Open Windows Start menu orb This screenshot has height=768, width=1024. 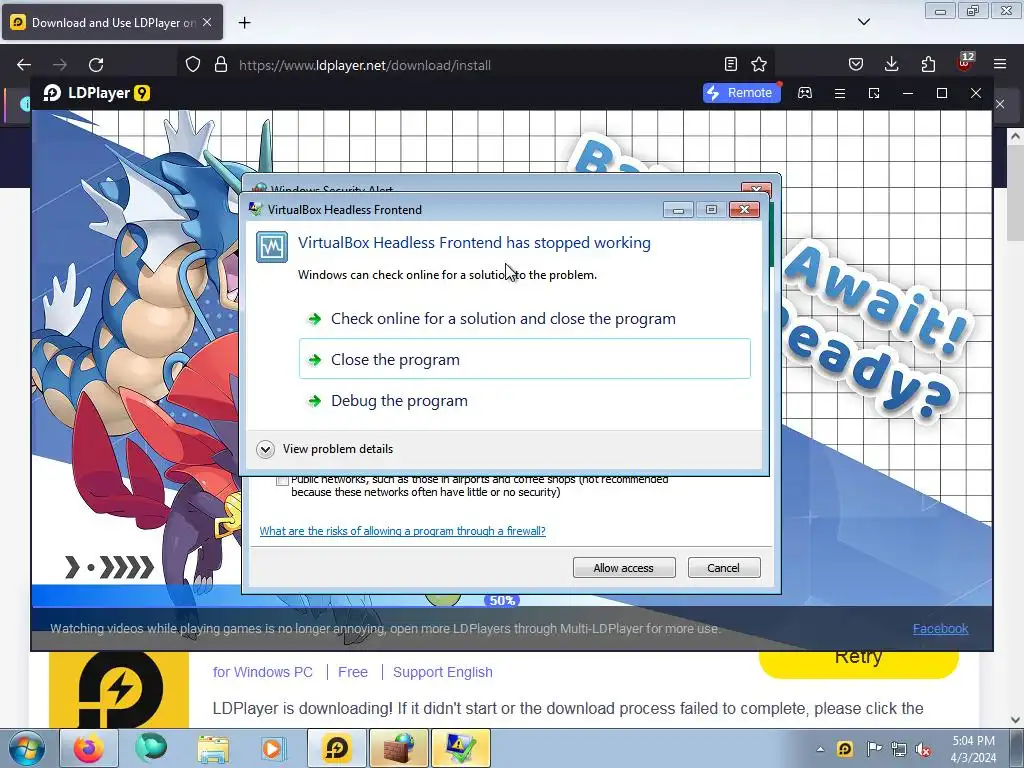(27, 748)
